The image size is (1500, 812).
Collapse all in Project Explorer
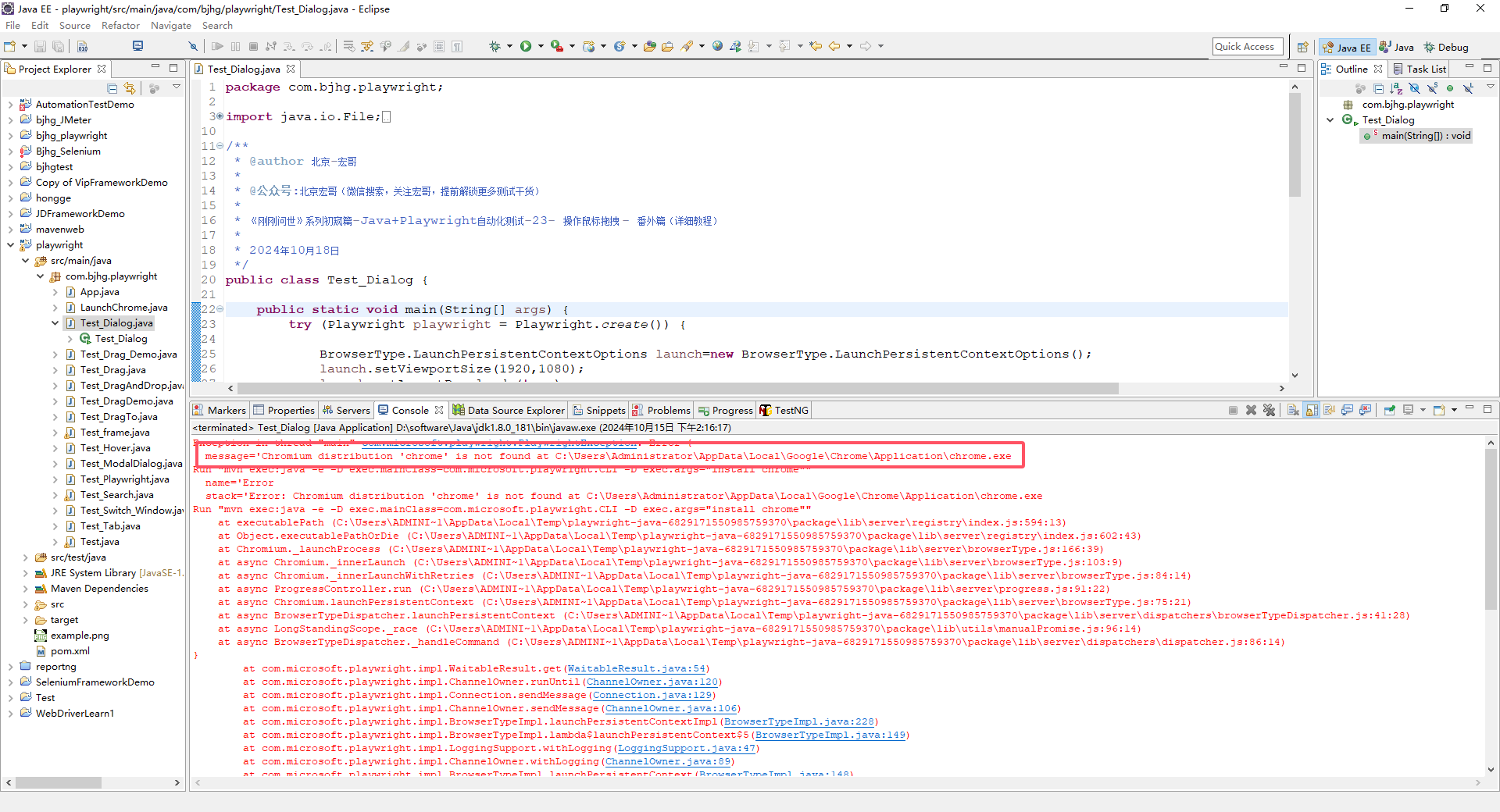[x=112, y=88]
